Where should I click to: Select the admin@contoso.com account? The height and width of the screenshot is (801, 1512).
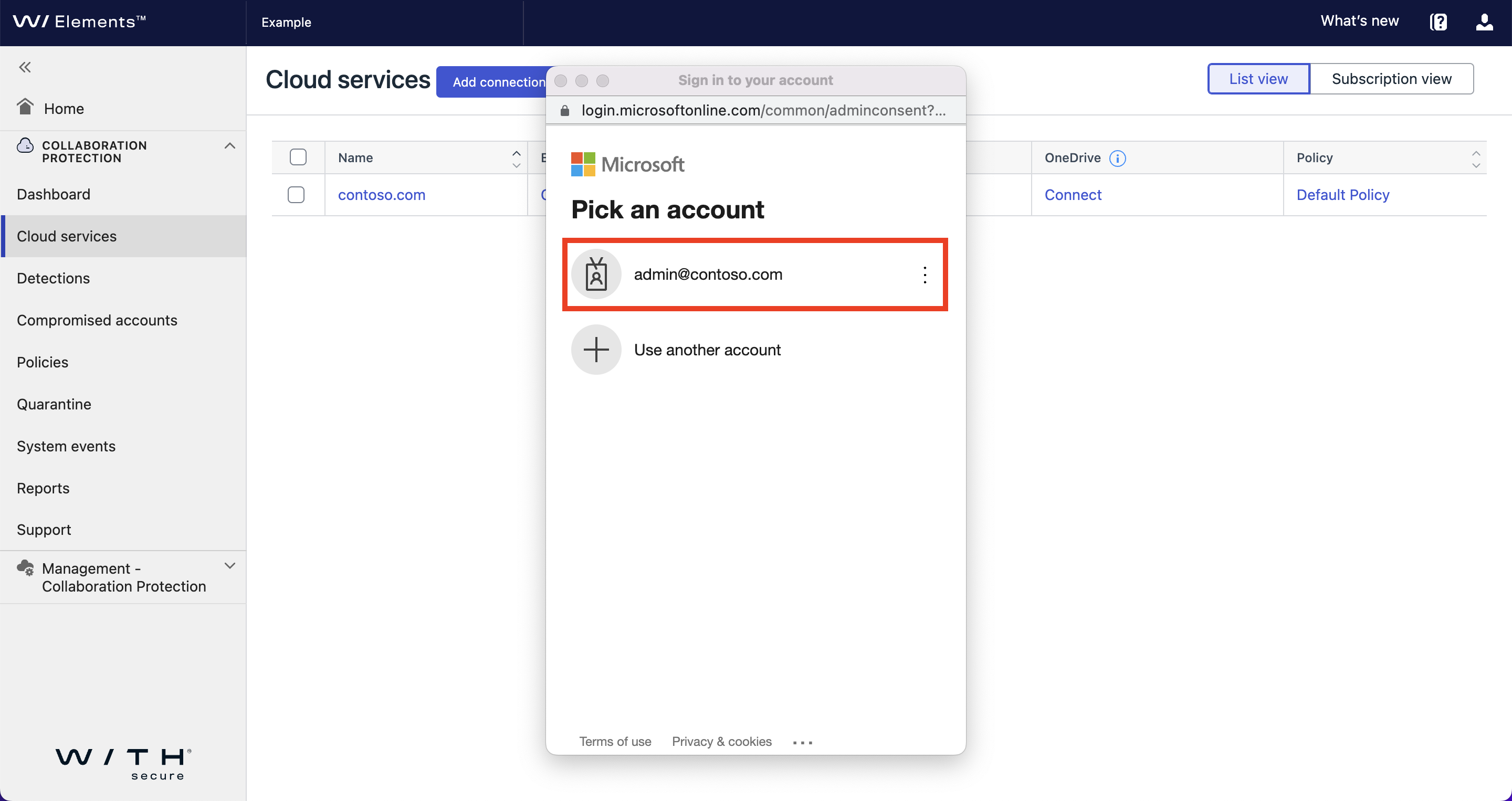pos(755,275)
